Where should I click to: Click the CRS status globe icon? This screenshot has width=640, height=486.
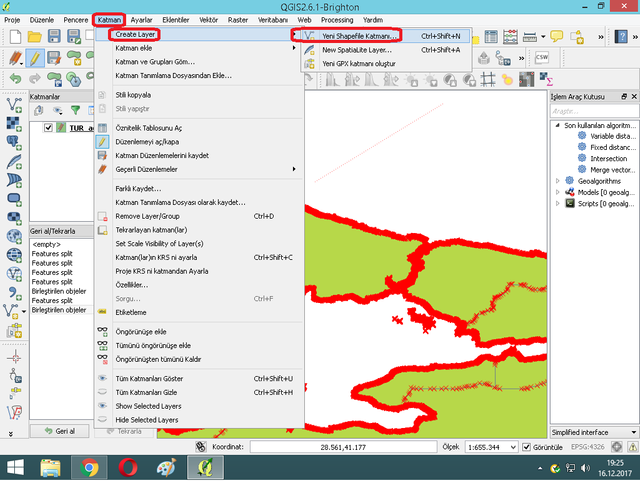[616, 447]
